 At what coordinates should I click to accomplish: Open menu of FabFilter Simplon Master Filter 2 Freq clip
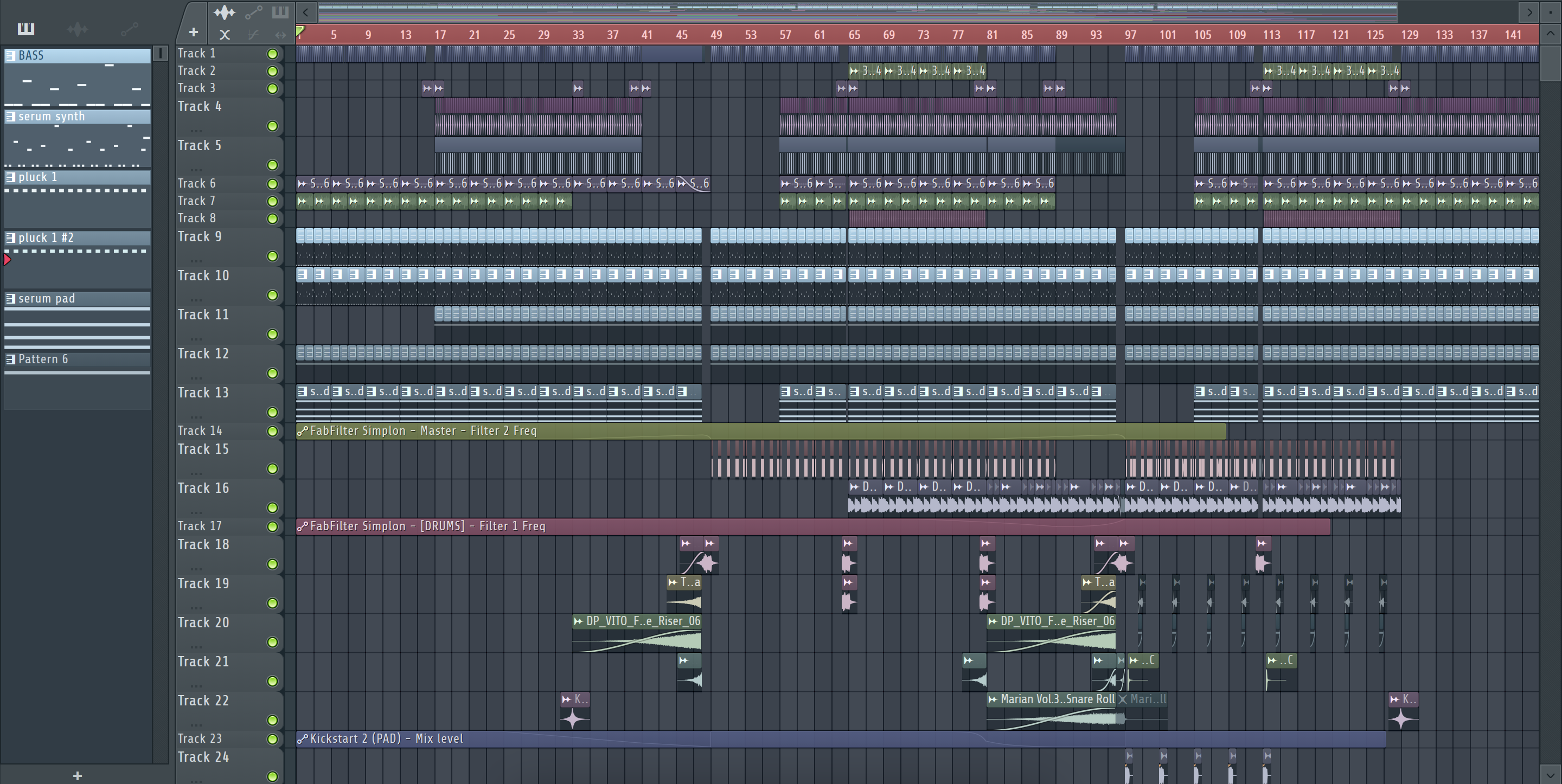[303, 431]
